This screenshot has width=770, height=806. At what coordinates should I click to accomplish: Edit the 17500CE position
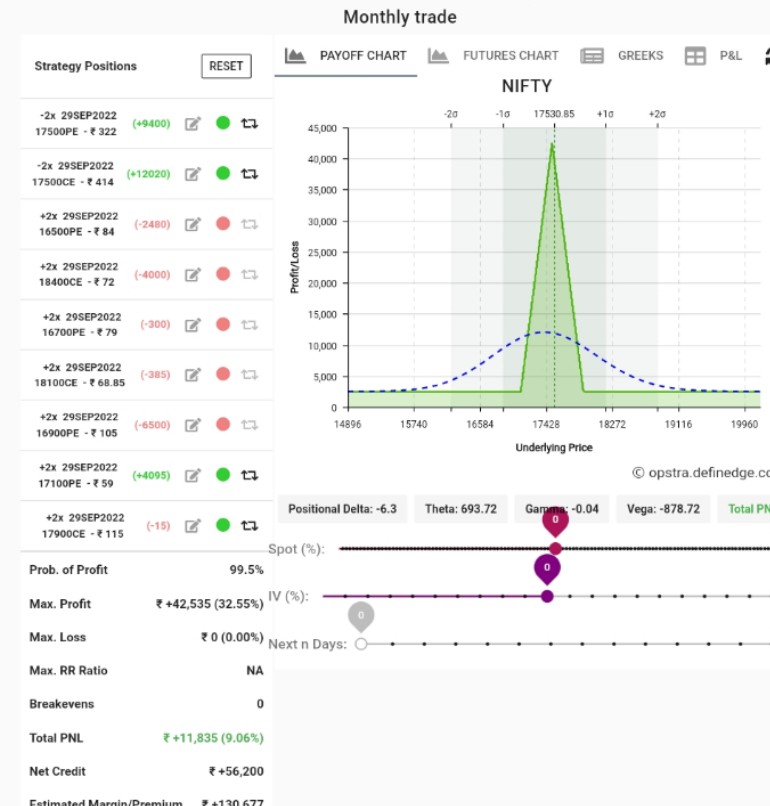pos(193,174)
